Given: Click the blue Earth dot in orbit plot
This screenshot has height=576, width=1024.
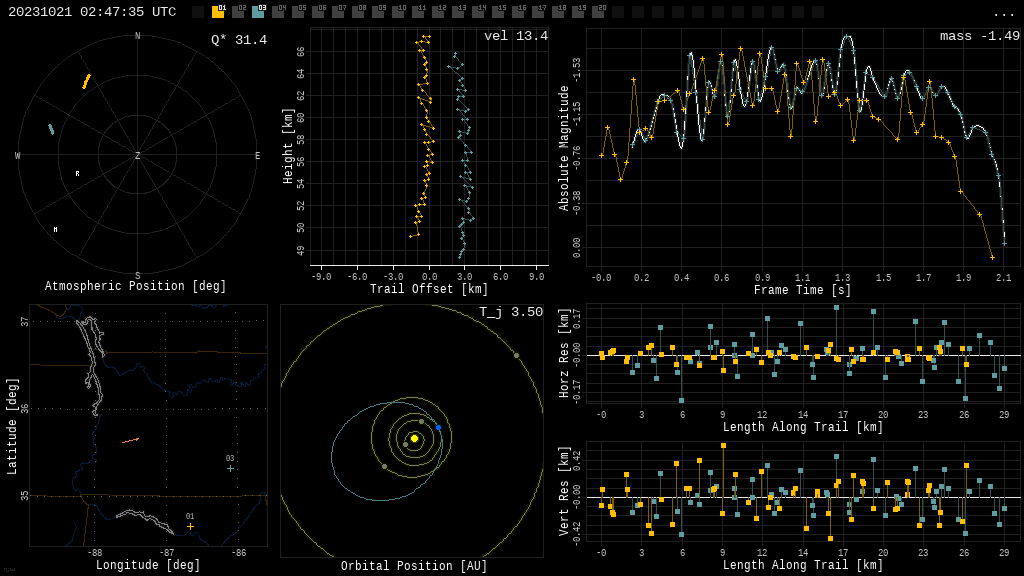Looking at the screenshot, I should coord(438,427).
